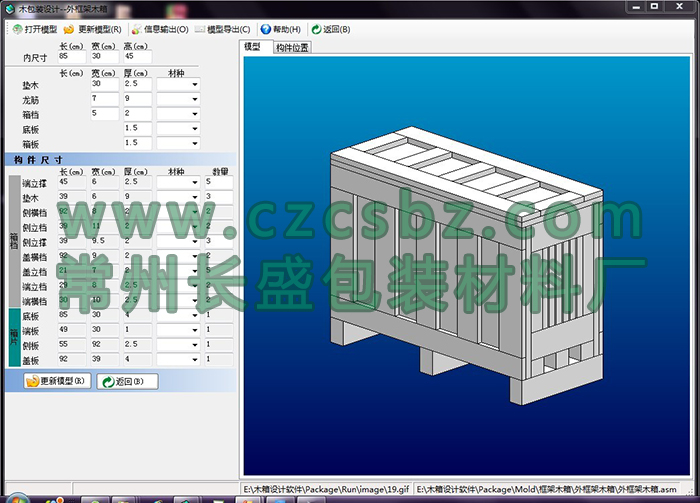Click the 内尺寸 length field showing 85
700x503 pixels.
(72, 57)
